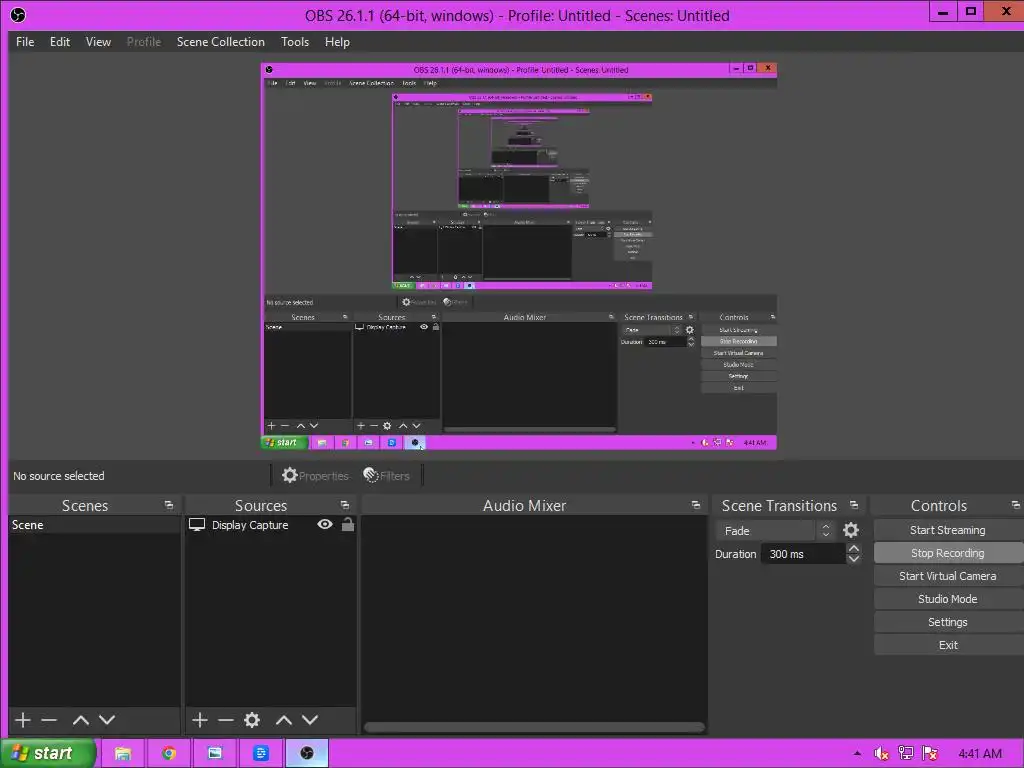Move the source up in list
The width and height of the screenshot is (1024, 768).
pos(283,720)
